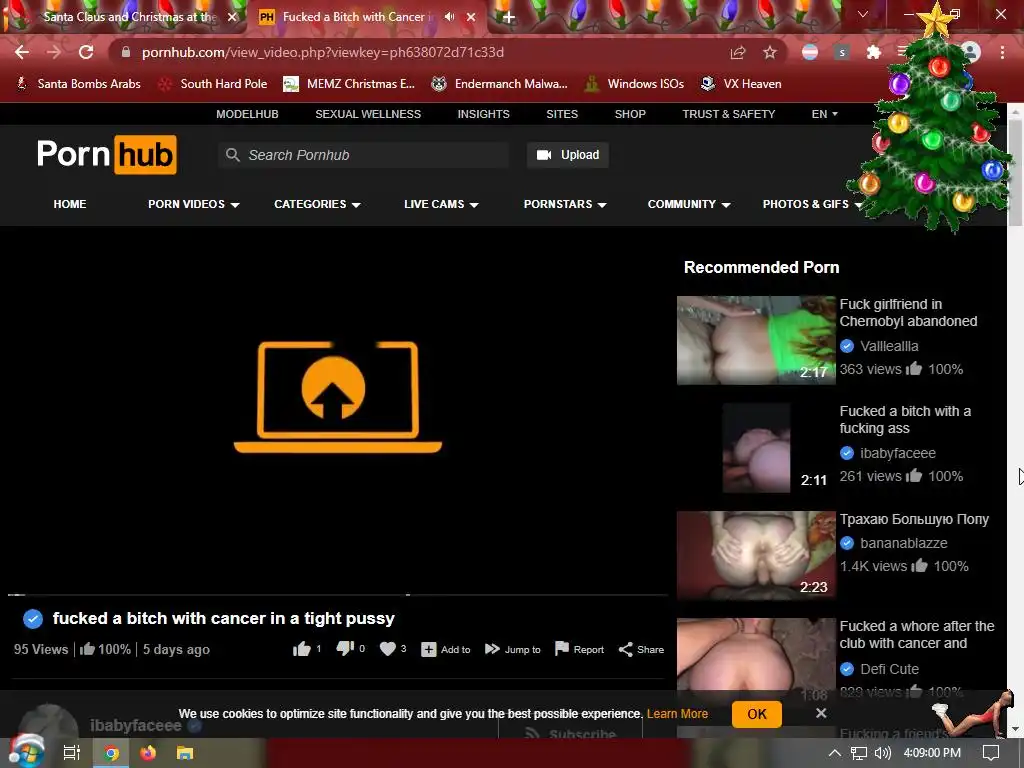Click the share page icon in address bar
The height and width of the screenshot is (768, 1024).
[738, 52]
